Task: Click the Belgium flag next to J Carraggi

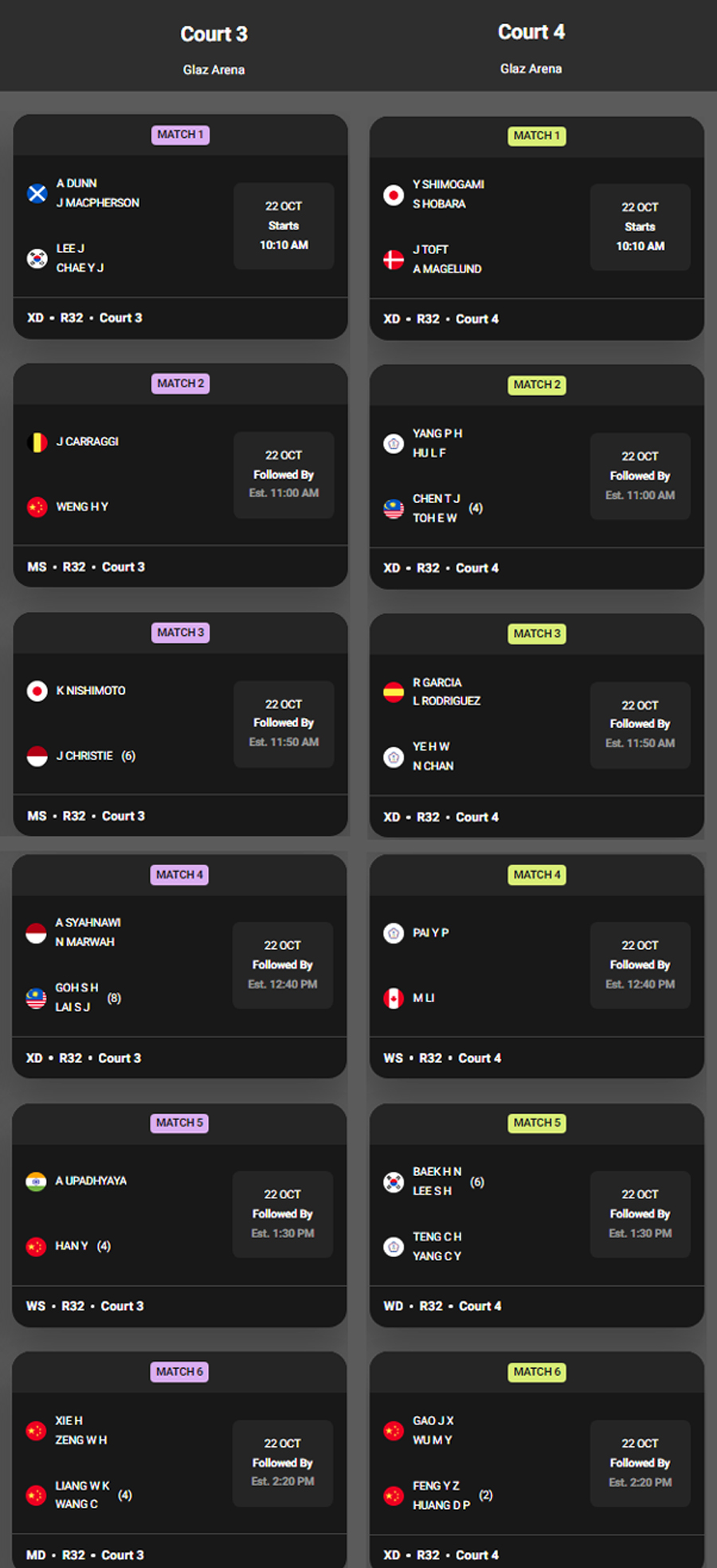Action: 37,442
